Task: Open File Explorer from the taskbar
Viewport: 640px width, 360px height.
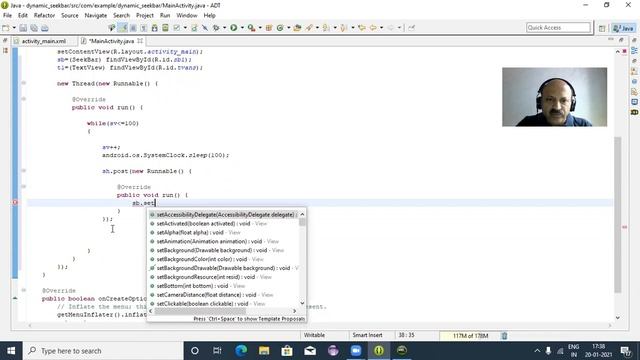Action: [x=264, y=351]
